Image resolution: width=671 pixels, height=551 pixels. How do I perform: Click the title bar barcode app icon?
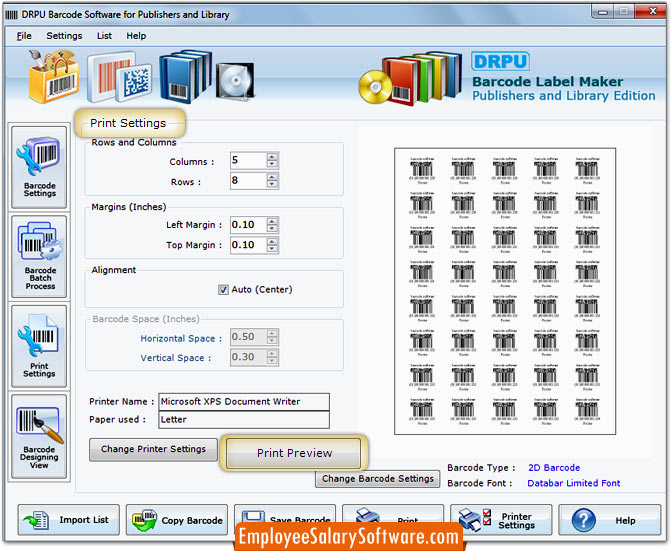pyautogui.click(x=11, y=15)
